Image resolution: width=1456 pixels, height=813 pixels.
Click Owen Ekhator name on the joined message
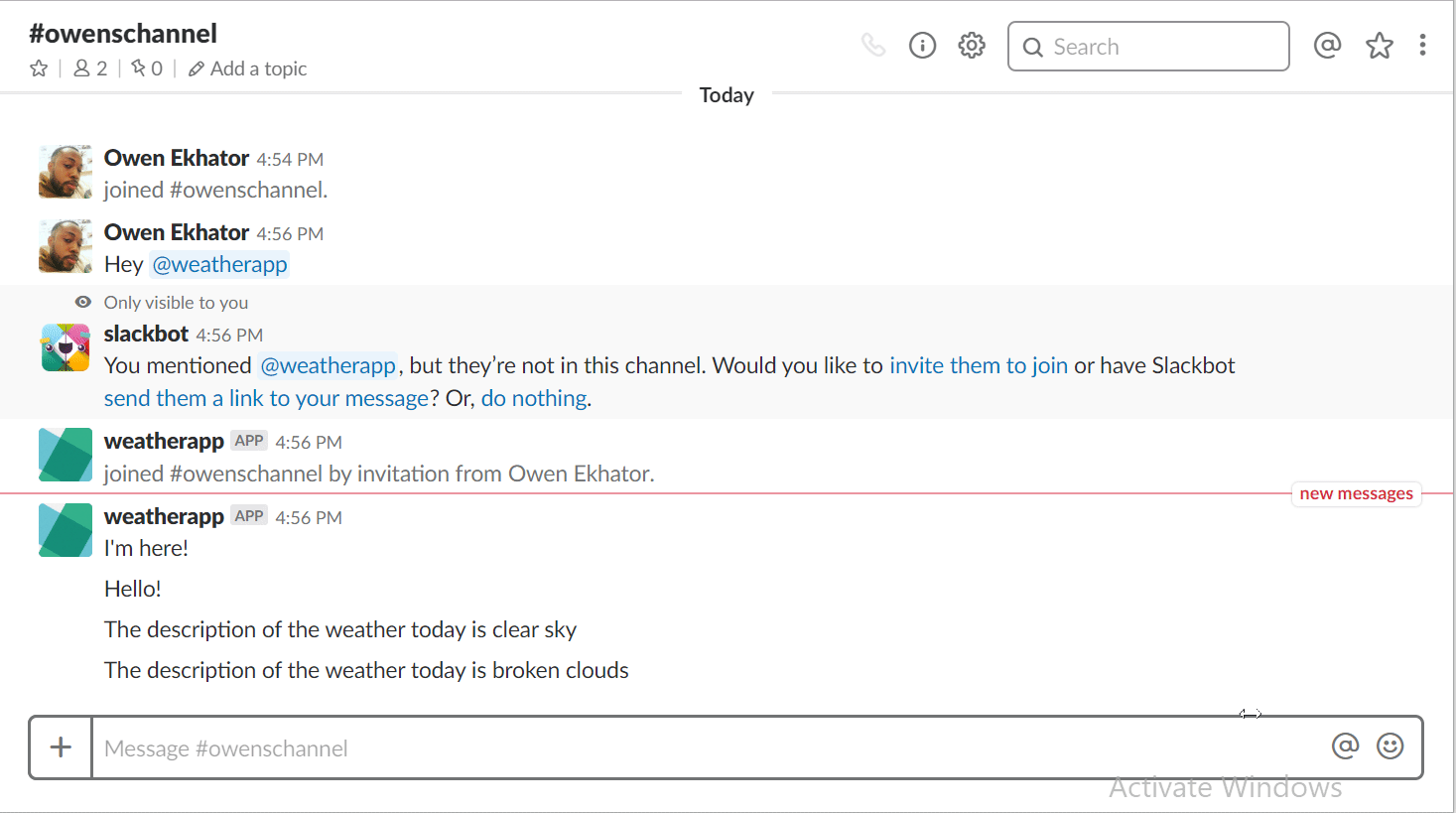tap(177, 158)
